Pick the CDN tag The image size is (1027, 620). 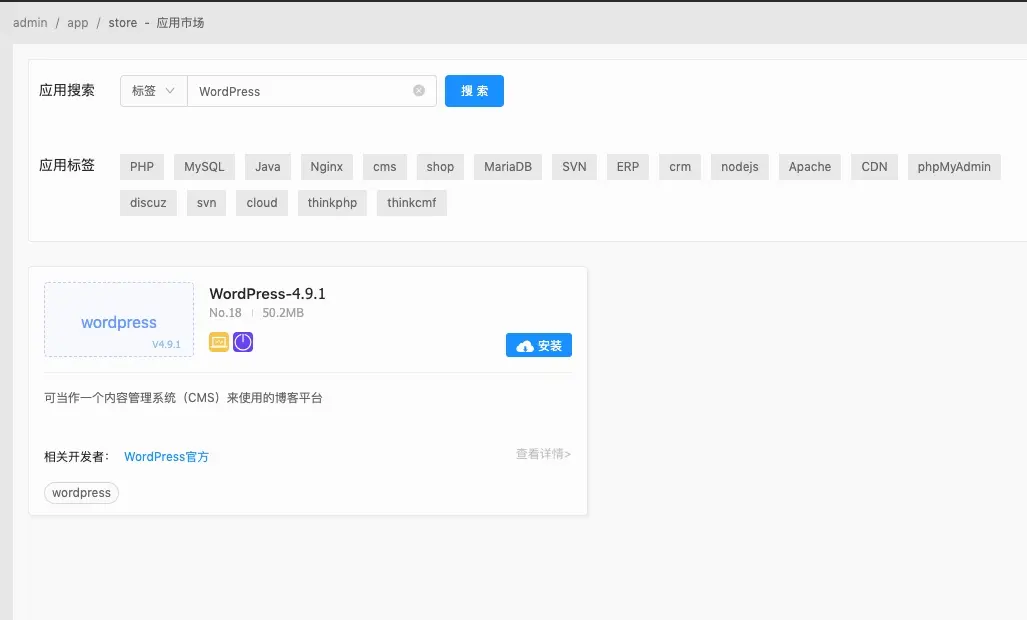(874, 167)
